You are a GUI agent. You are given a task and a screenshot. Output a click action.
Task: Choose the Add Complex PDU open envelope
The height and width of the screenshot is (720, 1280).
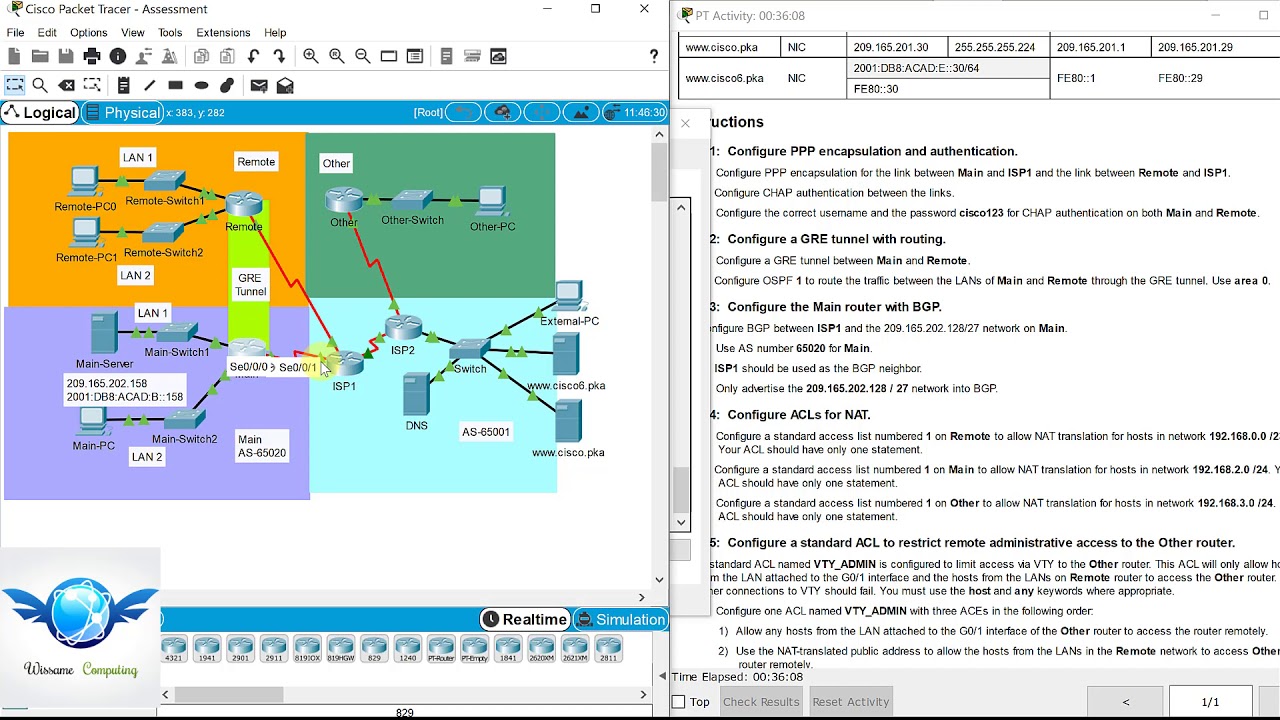[x=285, y=85]
